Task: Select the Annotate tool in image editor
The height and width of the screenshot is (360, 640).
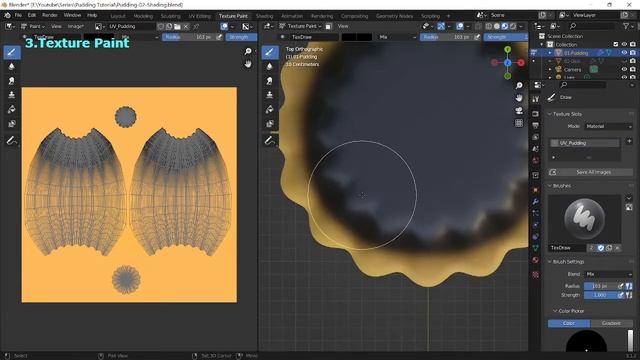Action: click(x=11, y=141)
